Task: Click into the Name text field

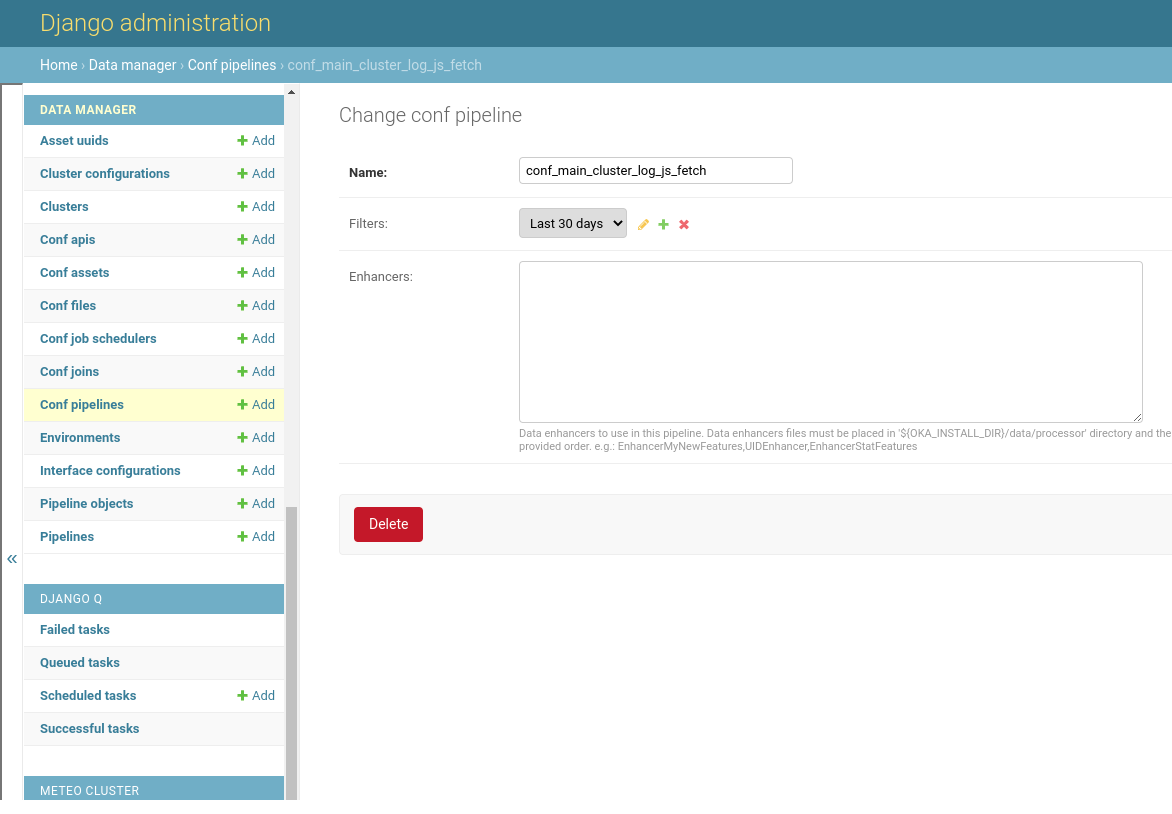Action: click(655, 171)
